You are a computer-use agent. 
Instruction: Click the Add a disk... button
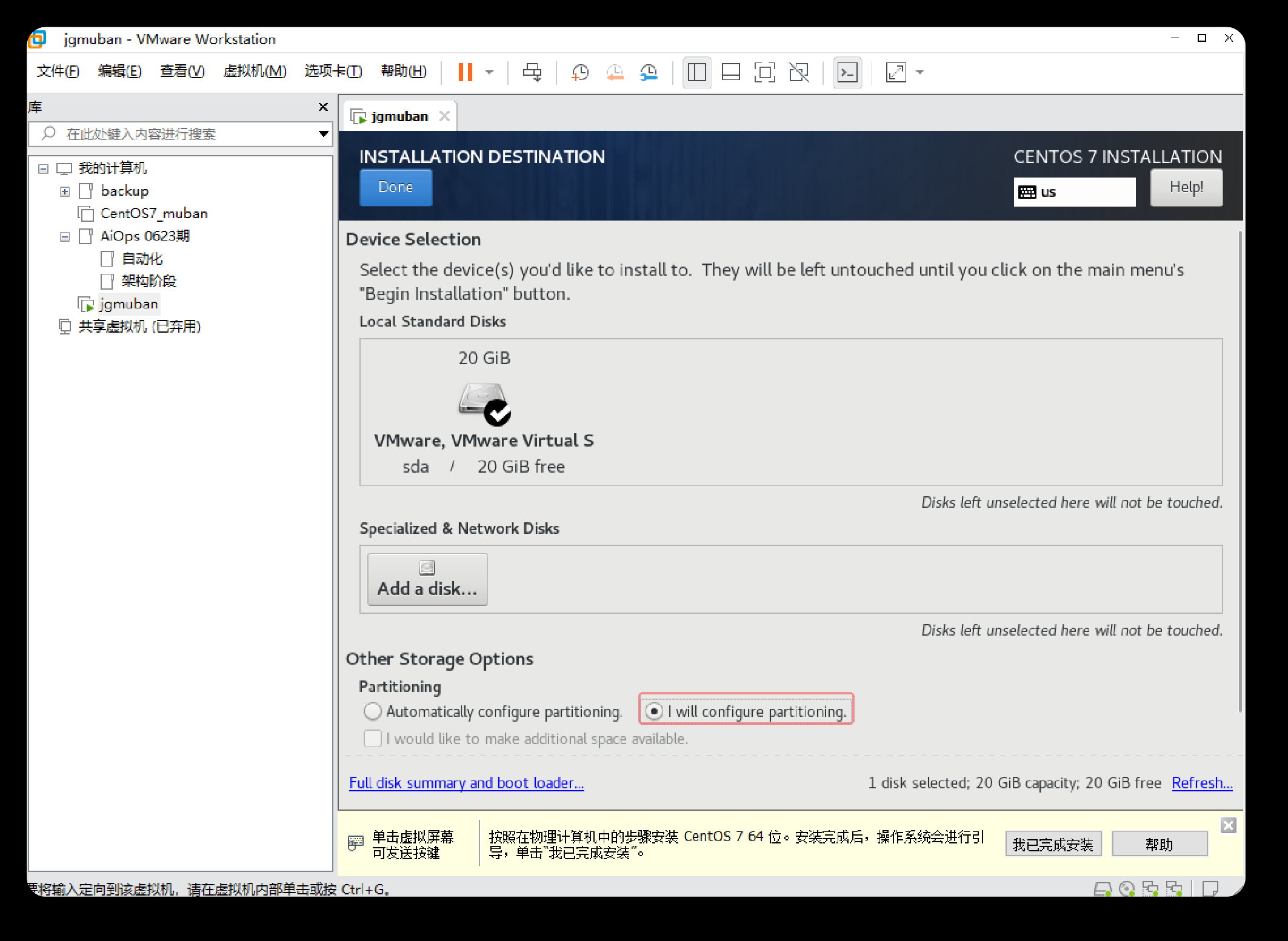[427, 579]
